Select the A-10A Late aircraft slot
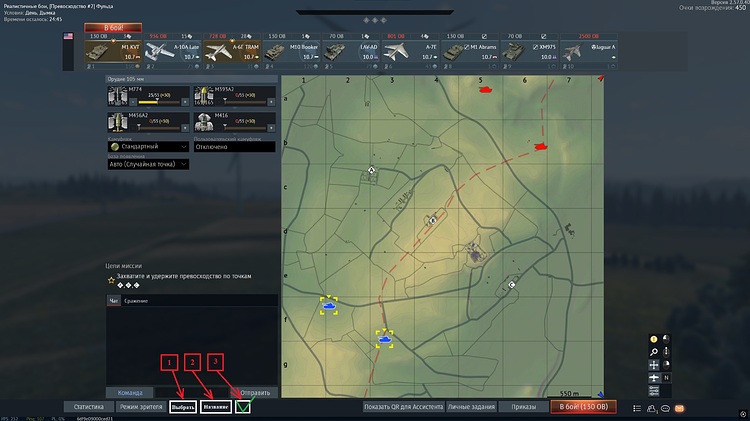The image size is (750, 421). [173, 52]
